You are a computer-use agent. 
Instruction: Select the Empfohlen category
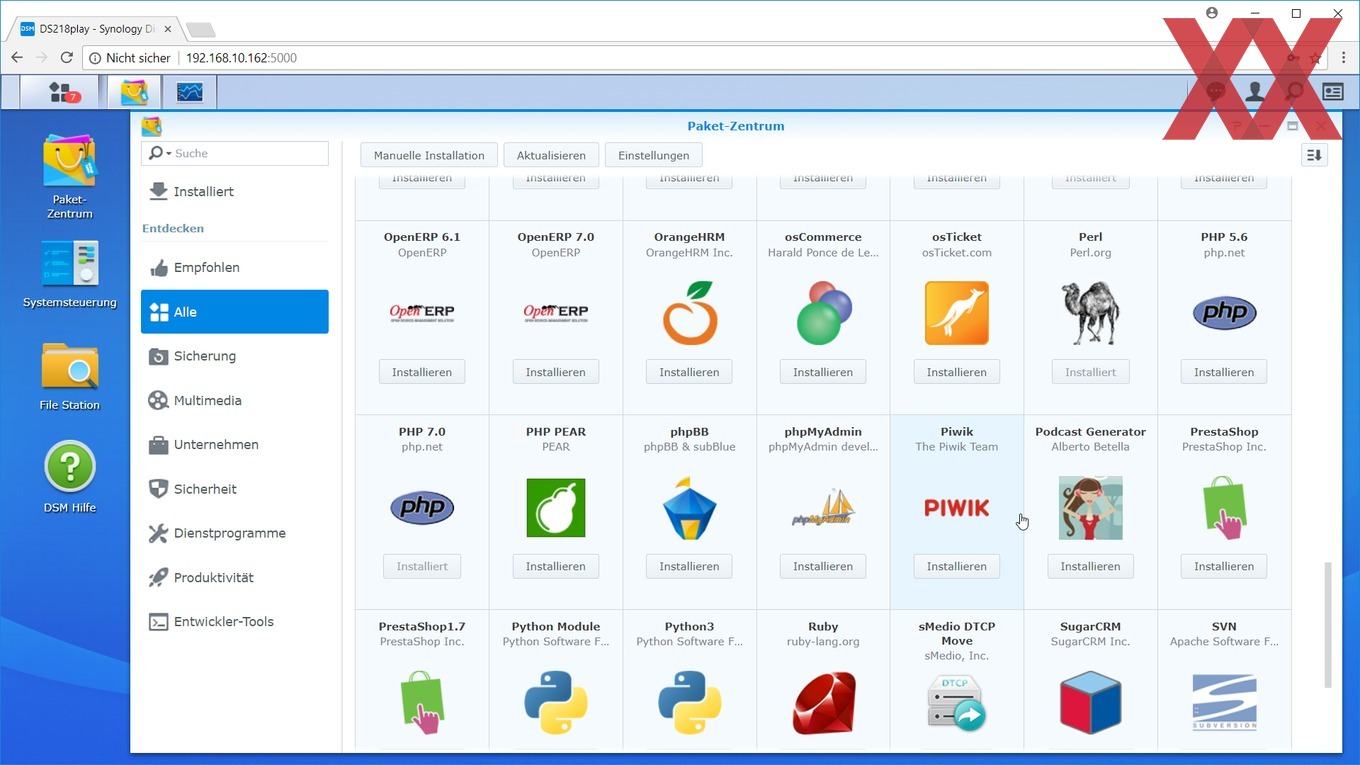point(234,267)
